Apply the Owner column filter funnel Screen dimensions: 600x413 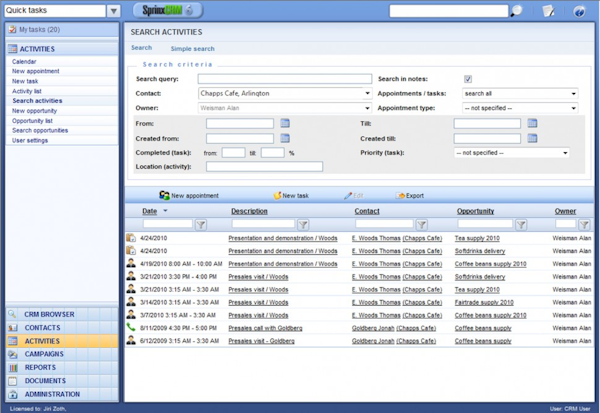[584, 225]
